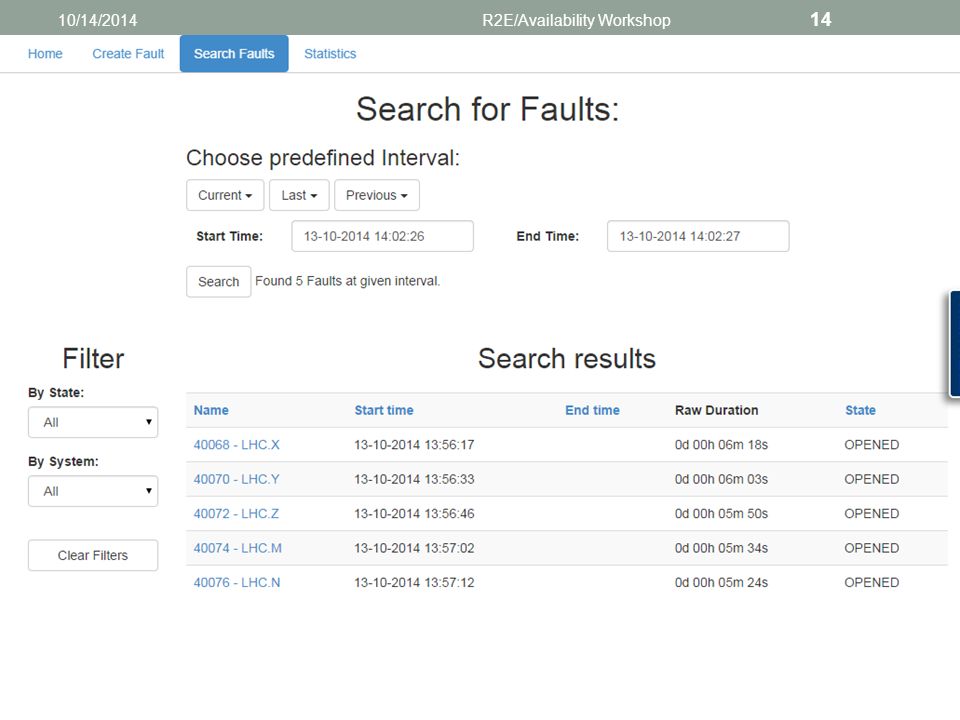Open fault 40068 - LHC.X

(x=236, y=444)
